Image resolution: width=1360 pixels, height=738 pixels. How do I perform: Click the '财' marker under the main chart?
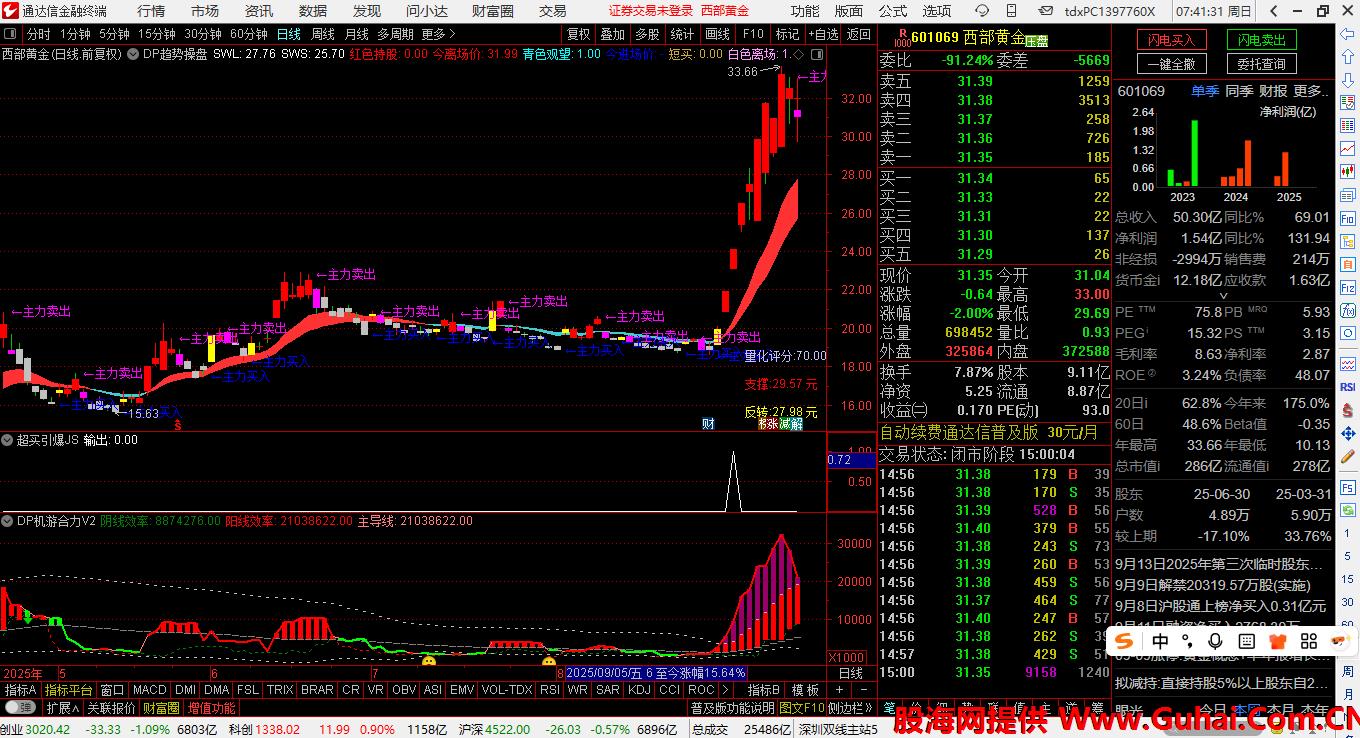tap(708, 424)
